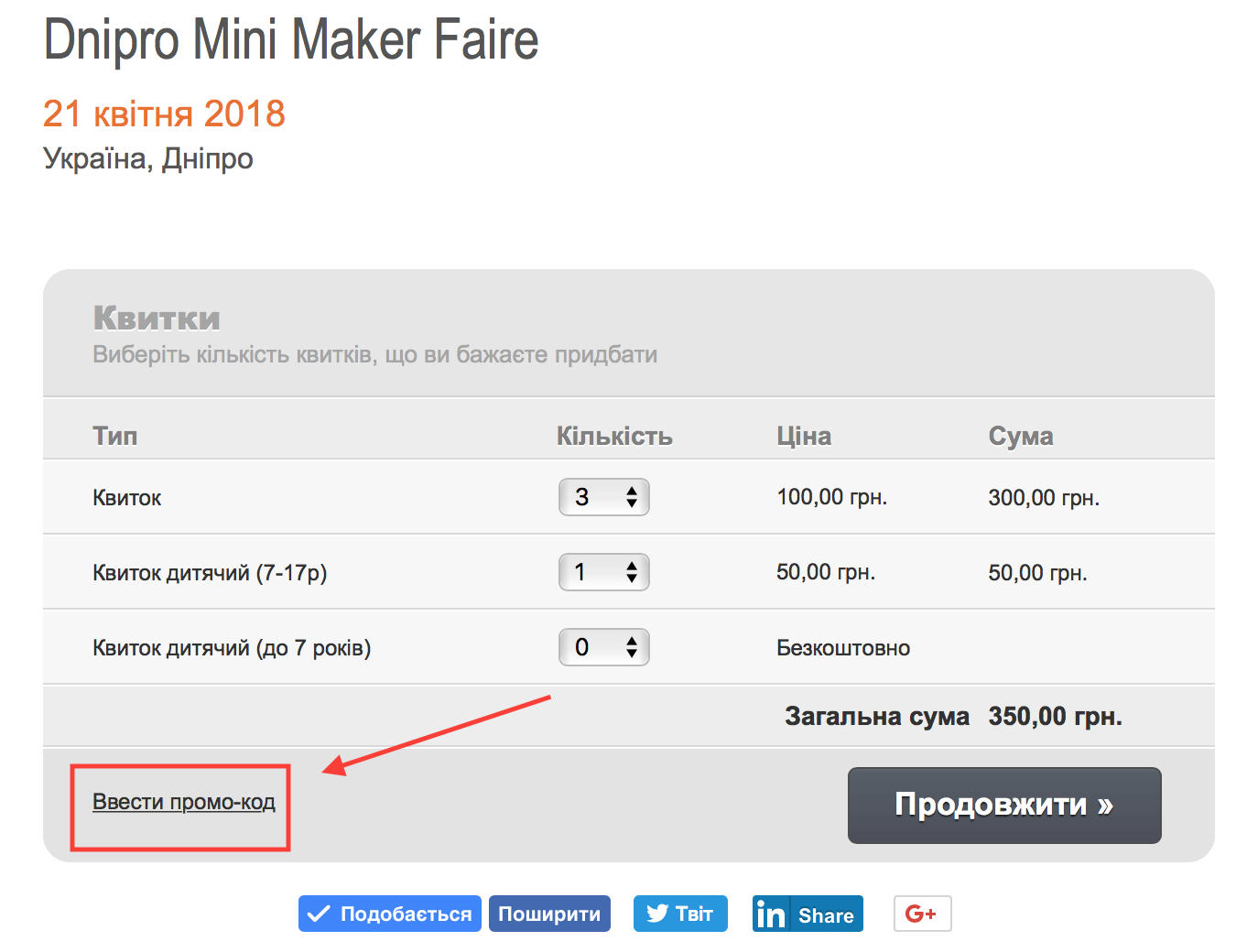The width and height of the screenshot is (1247, 952).
Task: Click the Квиток дитячий (7-17р) label
Action: click(210, 573)
